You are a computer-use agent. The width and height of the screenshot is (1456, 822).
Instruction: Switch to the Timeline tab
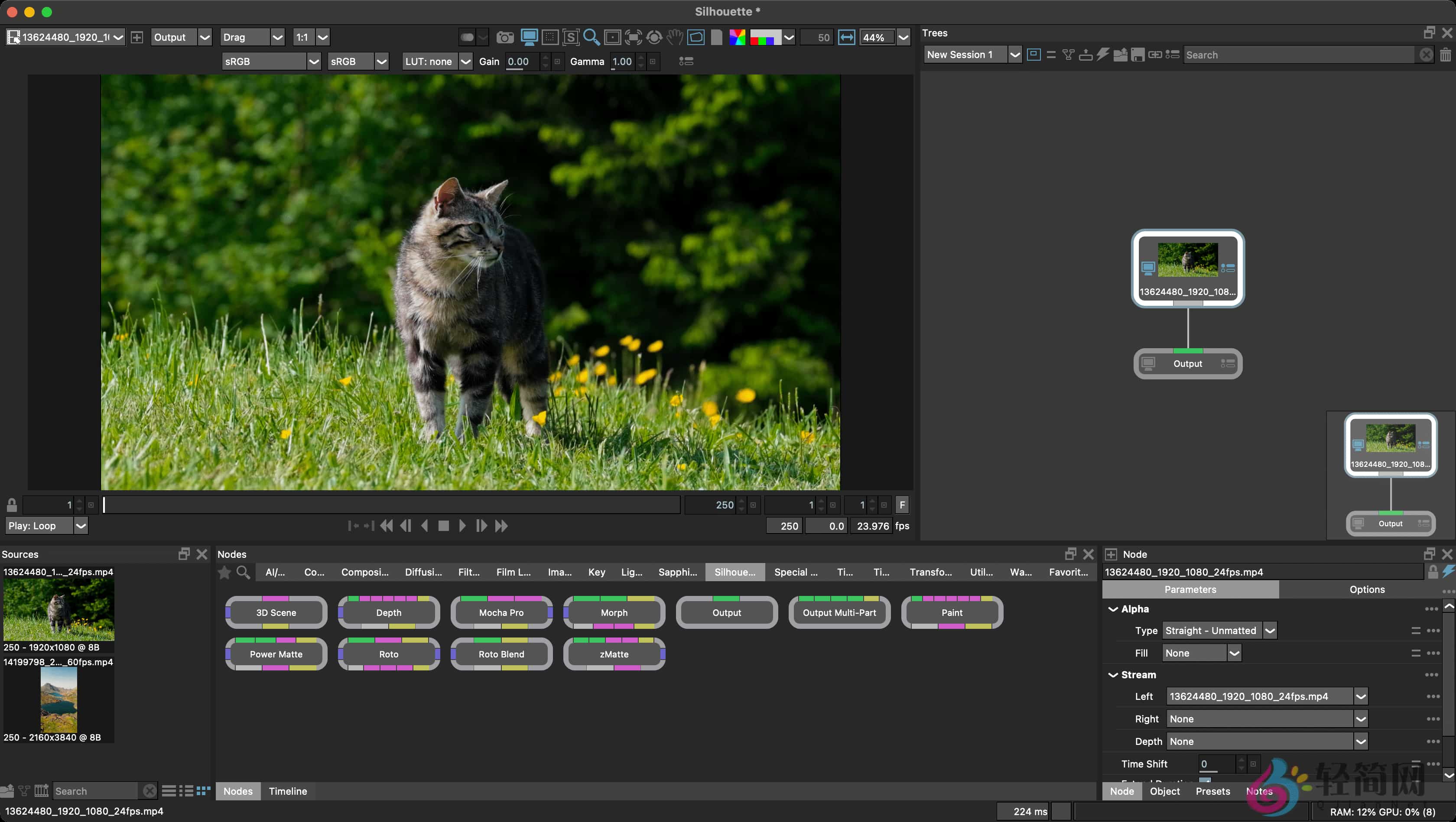pyautogui.click(x=288, y=791)
